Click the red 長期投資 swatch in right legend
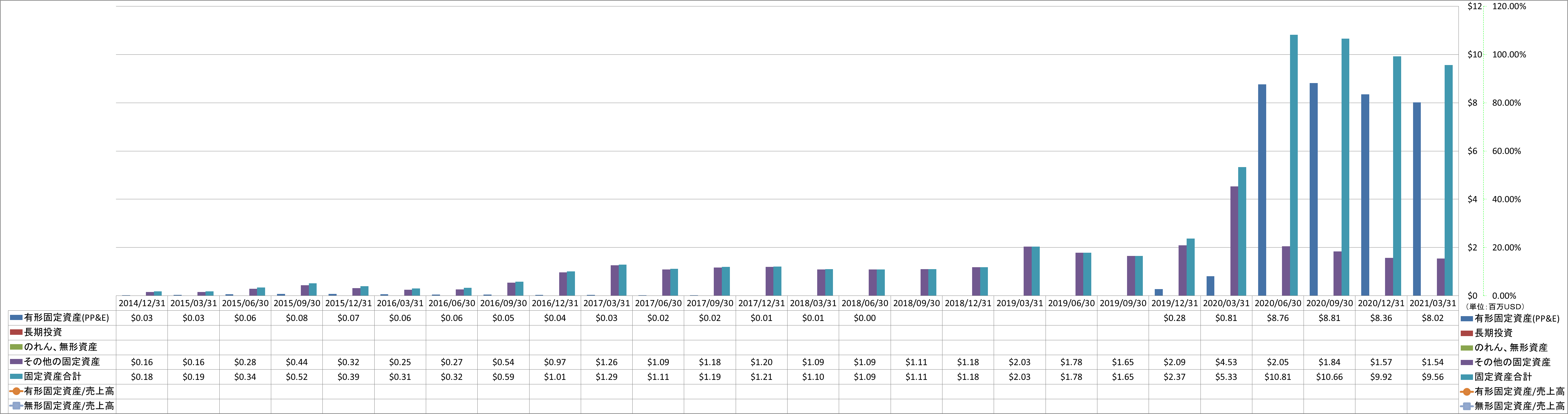This screenshot has width=1568, height=414. pos(1466,333)
